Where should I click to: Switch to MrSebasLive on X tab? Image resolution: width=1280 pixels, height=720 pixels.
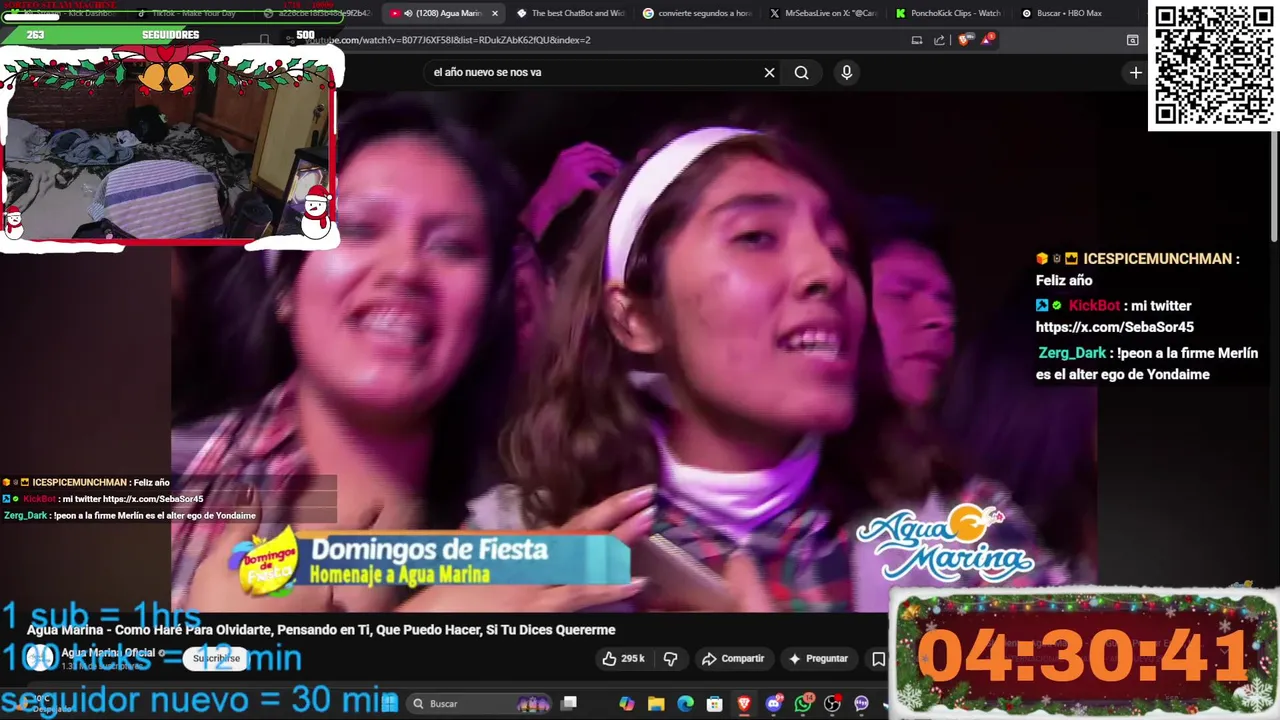pos(824,13)
